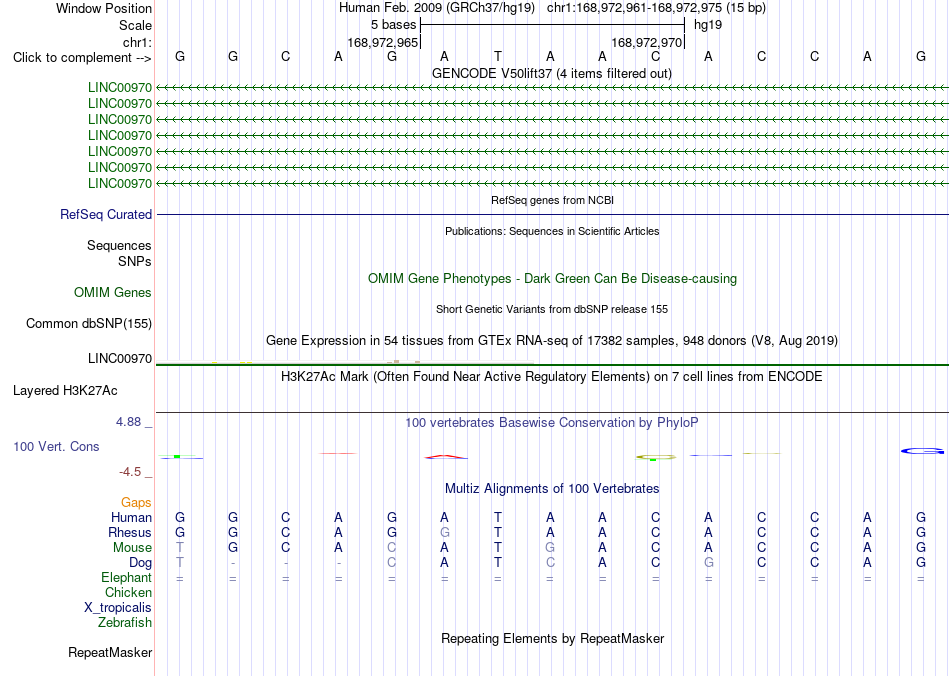
Task: Open the GTEx "Gene Expression in 54 tissues" title
Action: [x=552, y=340]
